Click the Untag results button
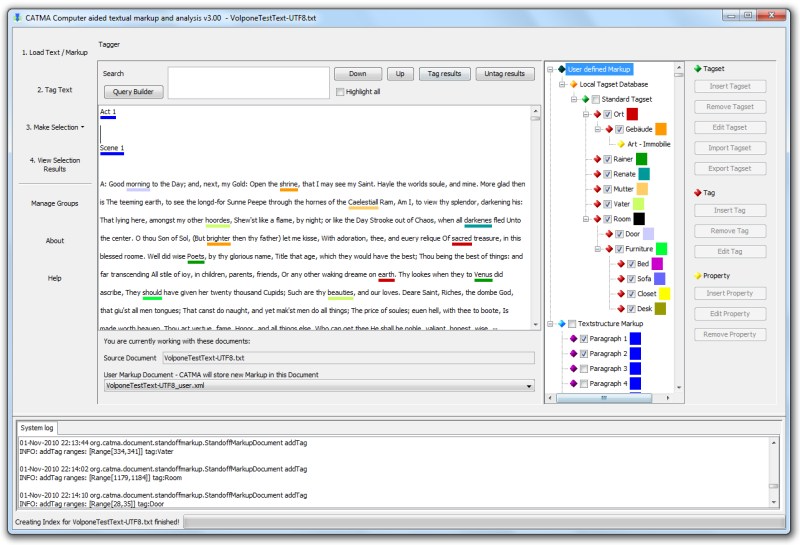 pyautogui.click(x=505, y=73)
